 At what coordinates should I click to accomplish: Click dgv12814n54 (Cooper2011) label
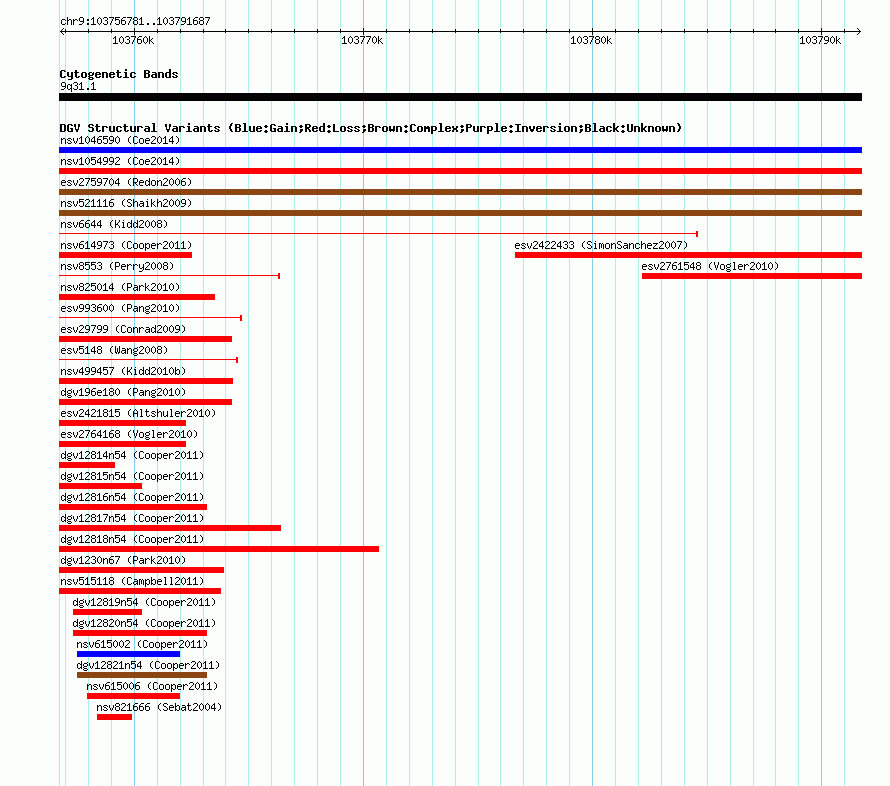[132, 455]
